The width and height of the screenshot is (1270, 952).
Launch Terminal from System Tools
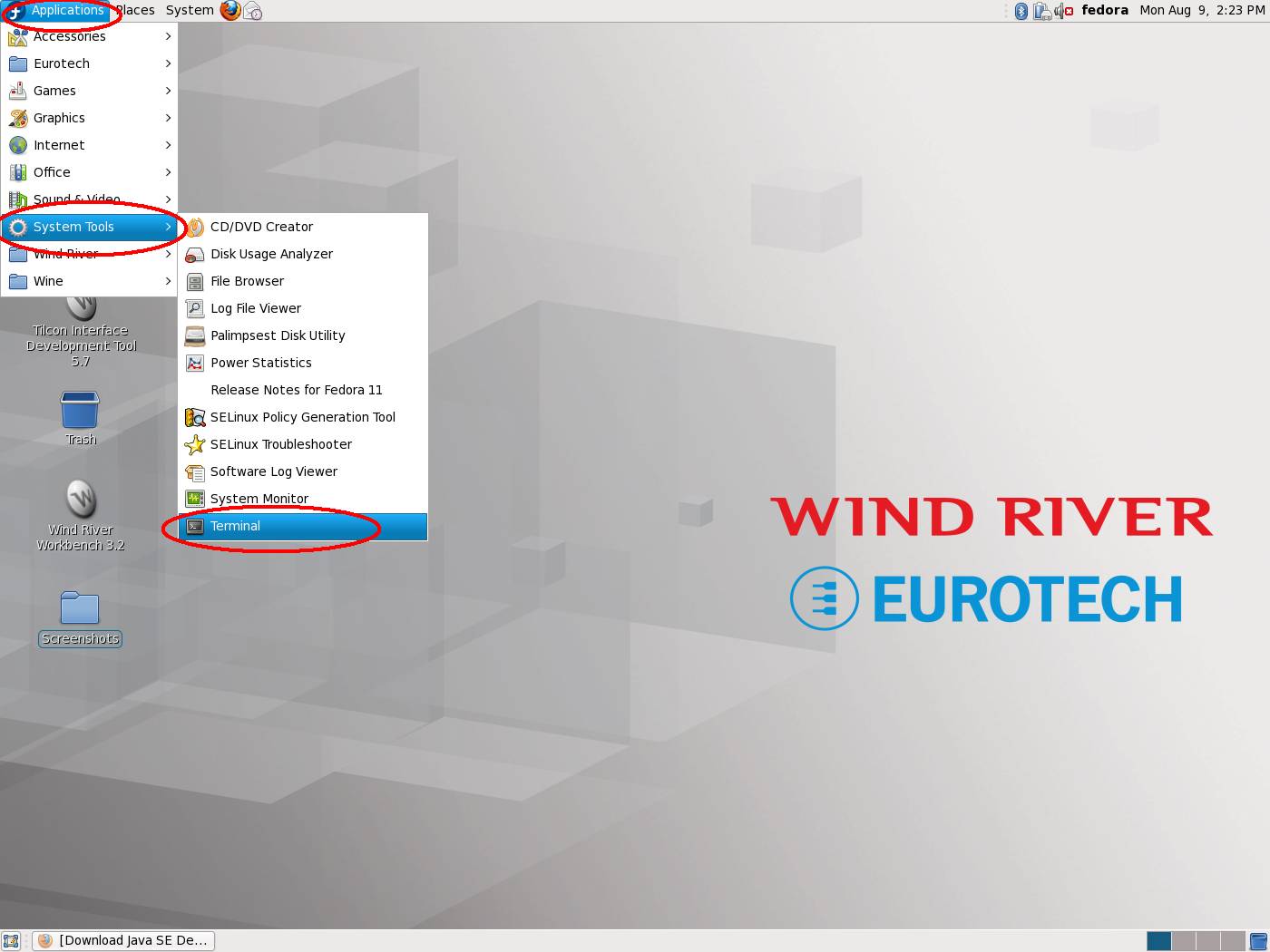coord(303,526)
